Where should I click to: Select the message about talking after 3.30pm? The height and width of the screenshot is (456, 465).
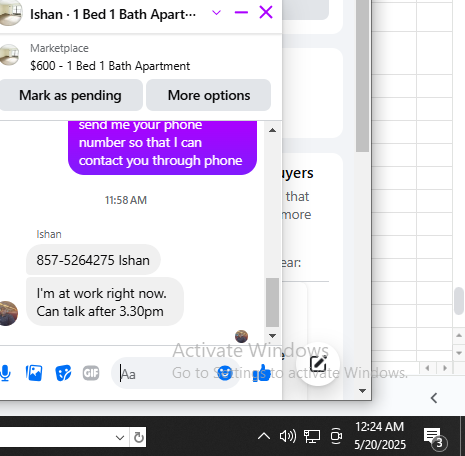tap(104, 302)
